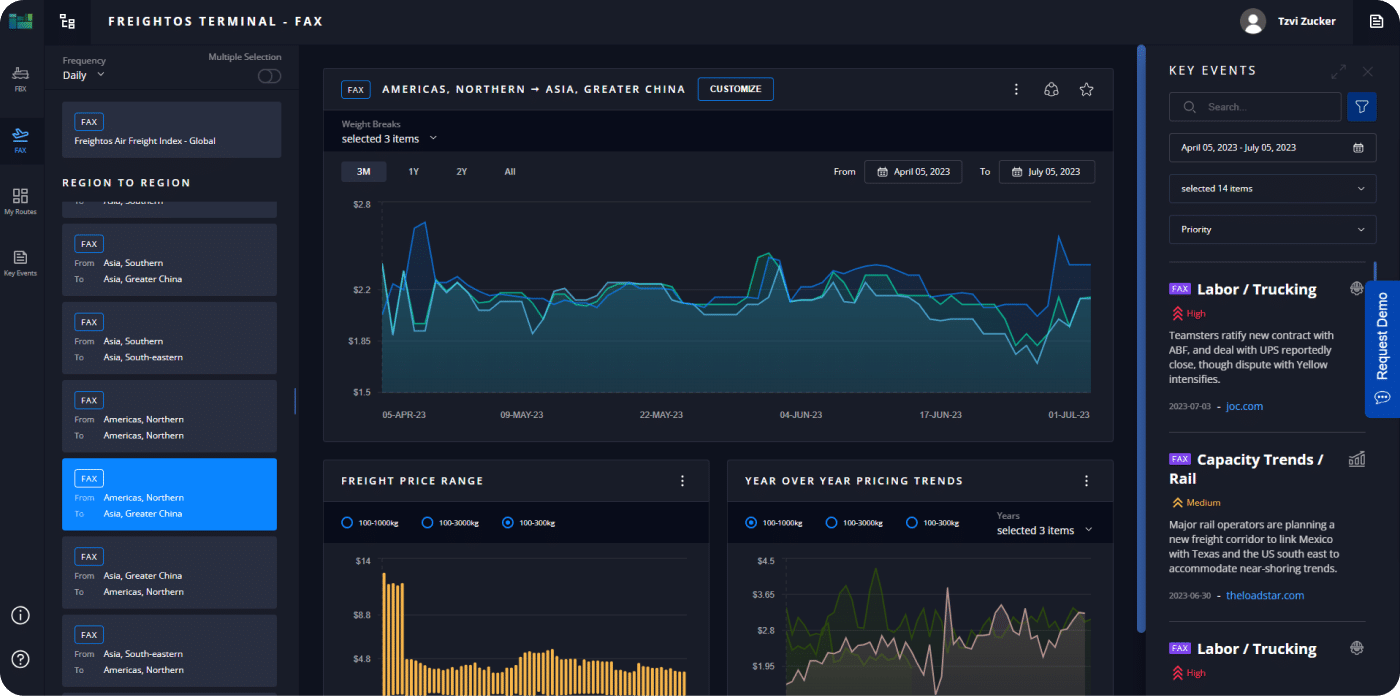Click the info icon in left sidebar

21,615
